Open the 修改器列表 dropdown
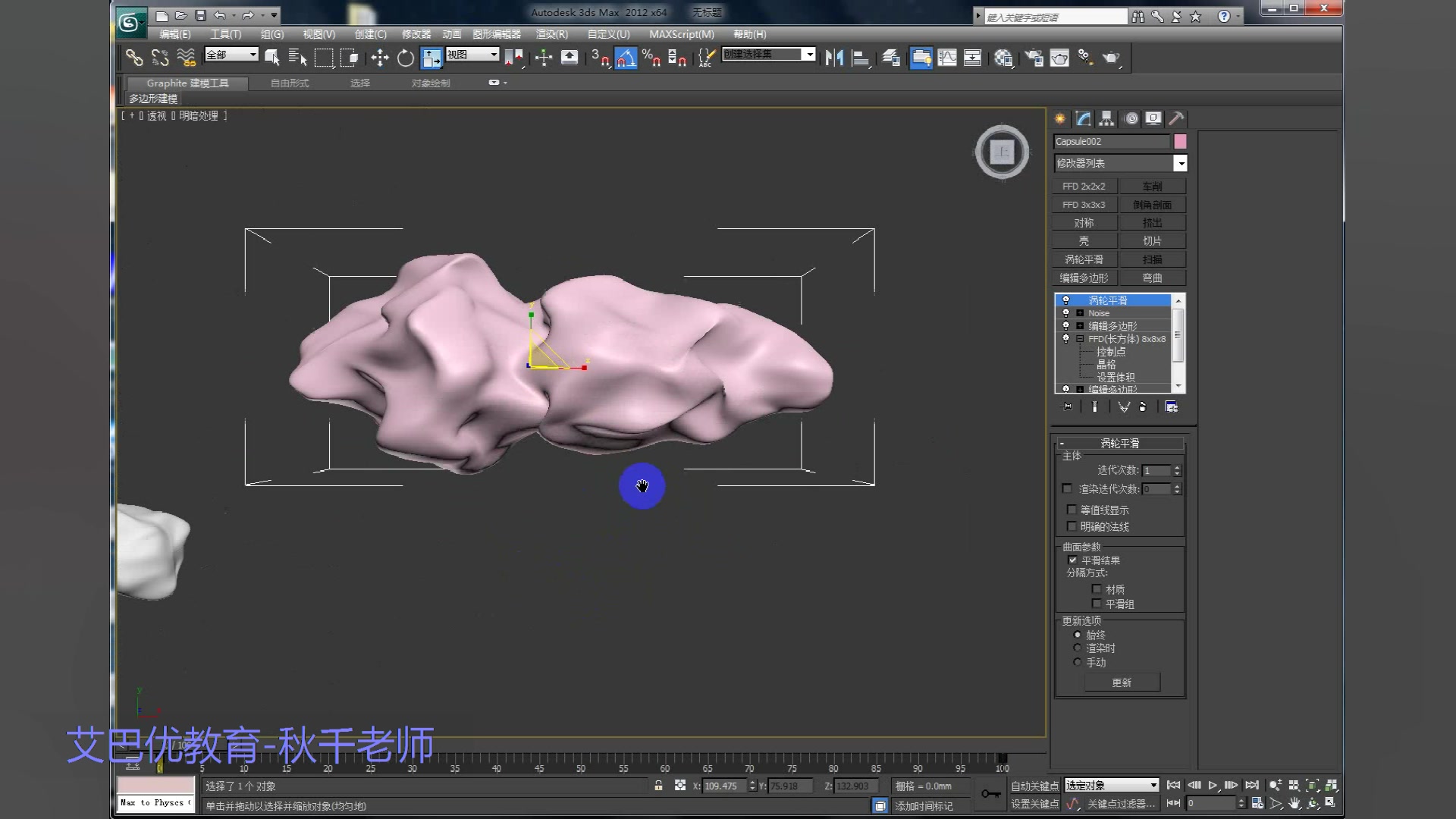Screen dimensions: 1456x819 [1180, 163]
